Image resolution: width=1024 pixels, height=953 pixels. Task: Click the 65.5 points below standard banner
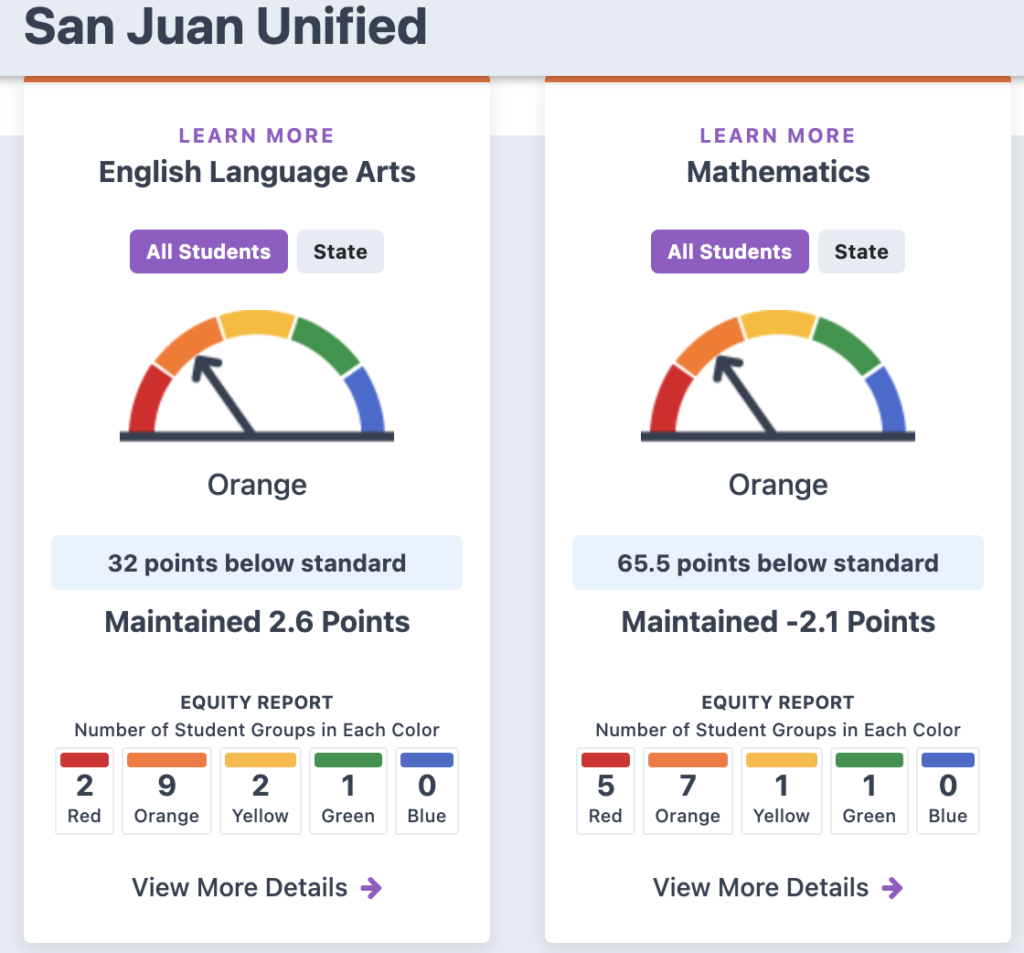(x=778, y=563)
